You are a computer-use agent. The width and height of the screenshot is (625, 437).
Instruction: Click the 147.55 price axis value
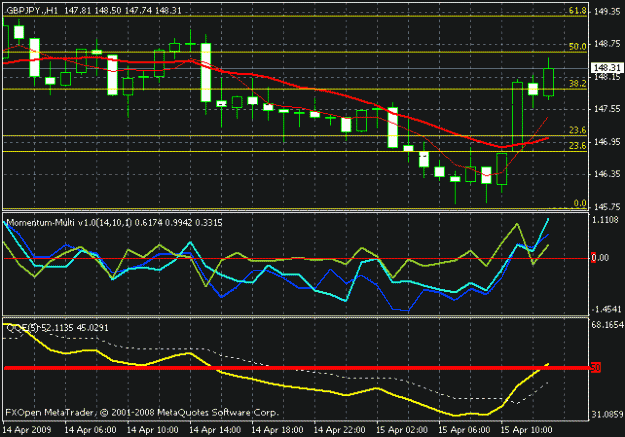(x=607, y=109)
